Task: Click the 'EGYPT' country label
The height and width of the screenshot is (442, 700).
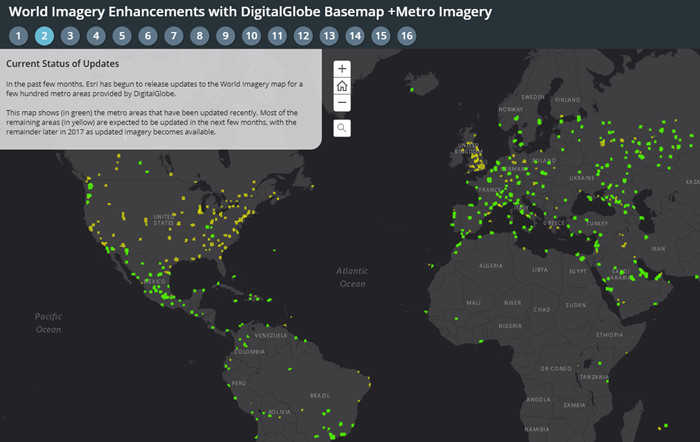Action: 578,271
